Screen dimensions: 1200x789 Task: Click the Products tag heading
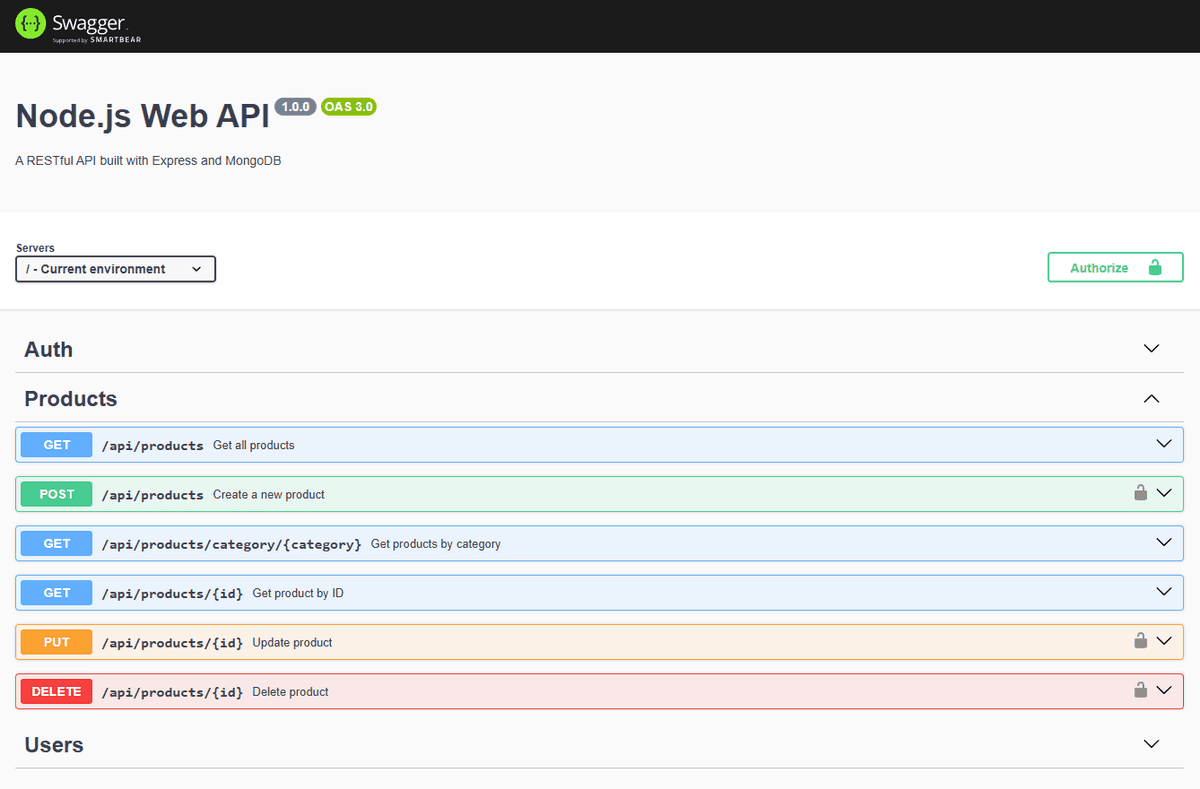point(71,398)
